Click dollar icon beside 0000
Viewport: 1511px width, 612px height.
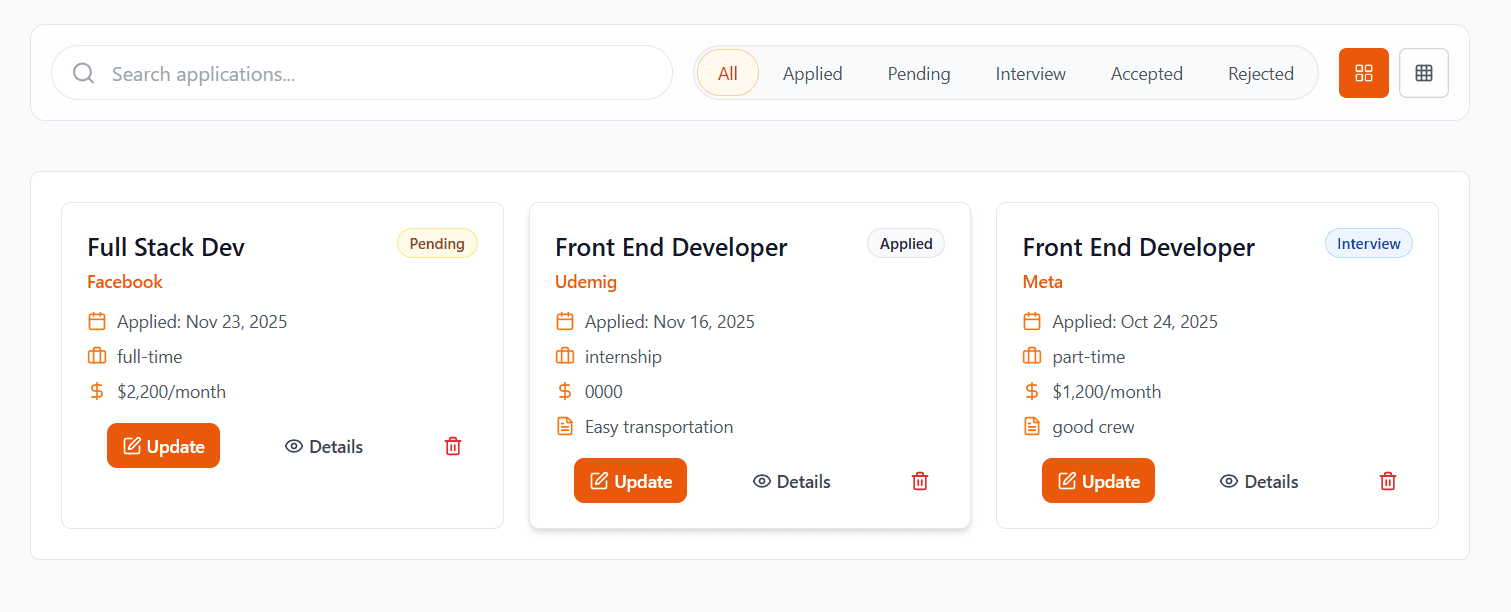pos(565,391)
